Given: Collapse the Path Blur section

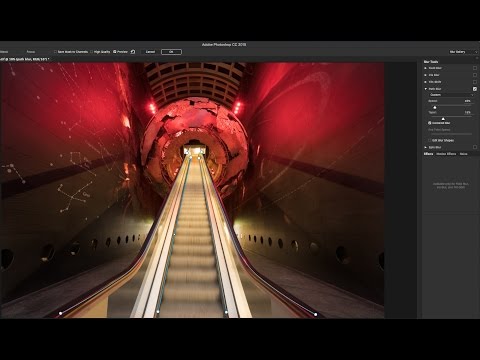Looking at the screenshot, I should (425, 89).
